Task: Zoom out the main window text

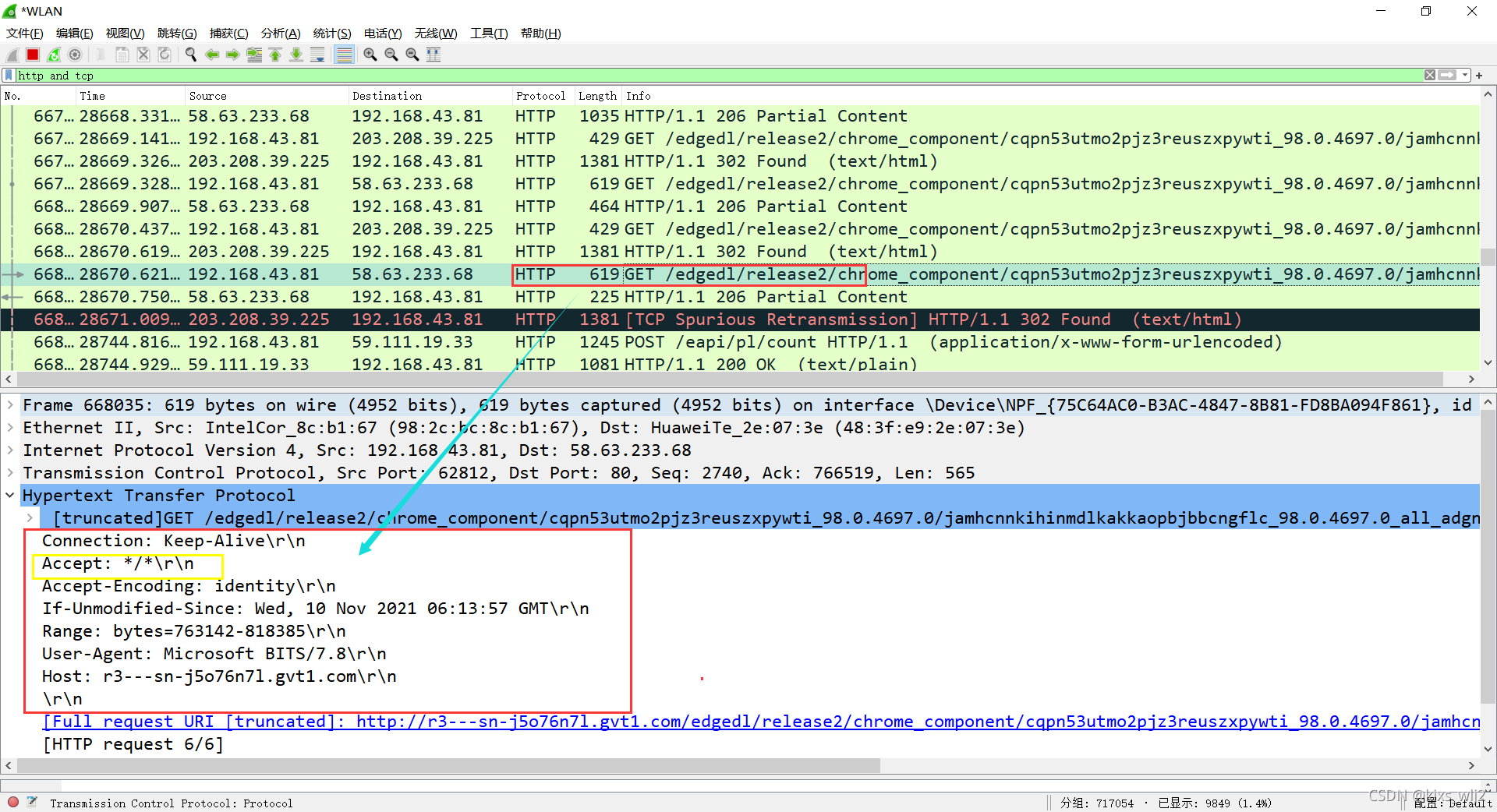Action: (391, 55)
